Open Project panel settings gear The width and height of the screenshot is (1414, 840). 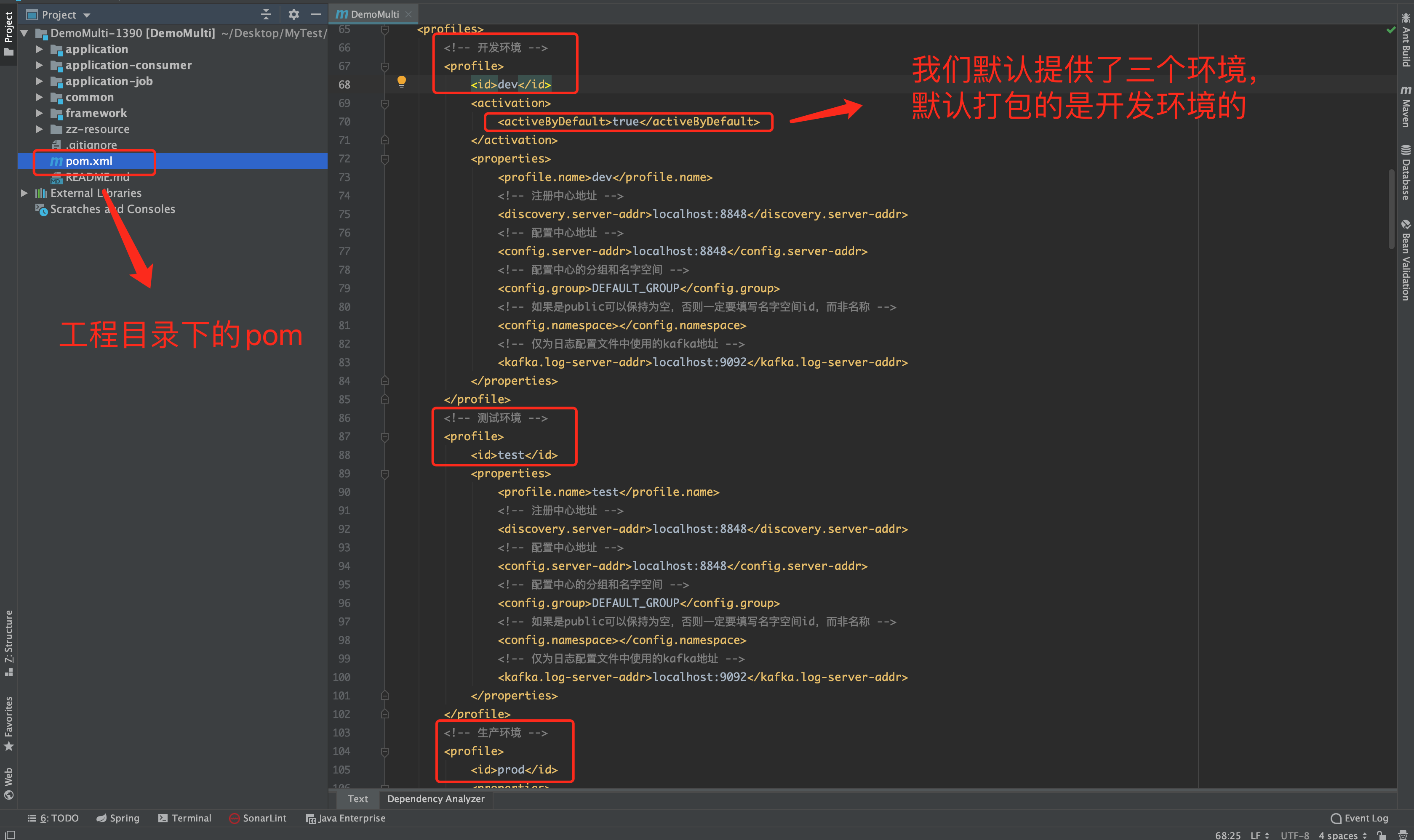click(293, 14)
